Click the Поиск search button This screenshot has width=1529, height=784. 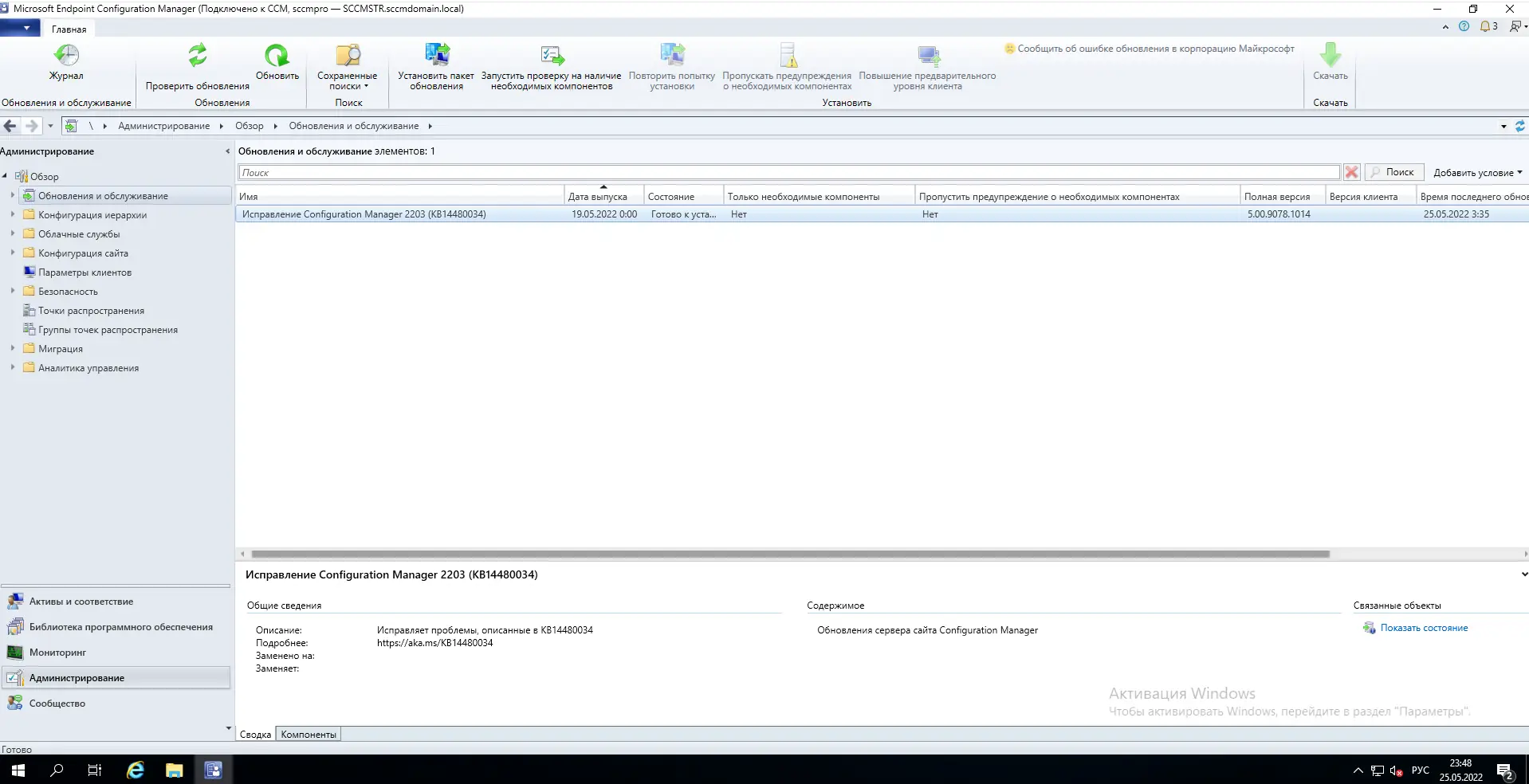(x=1393, y=172)
